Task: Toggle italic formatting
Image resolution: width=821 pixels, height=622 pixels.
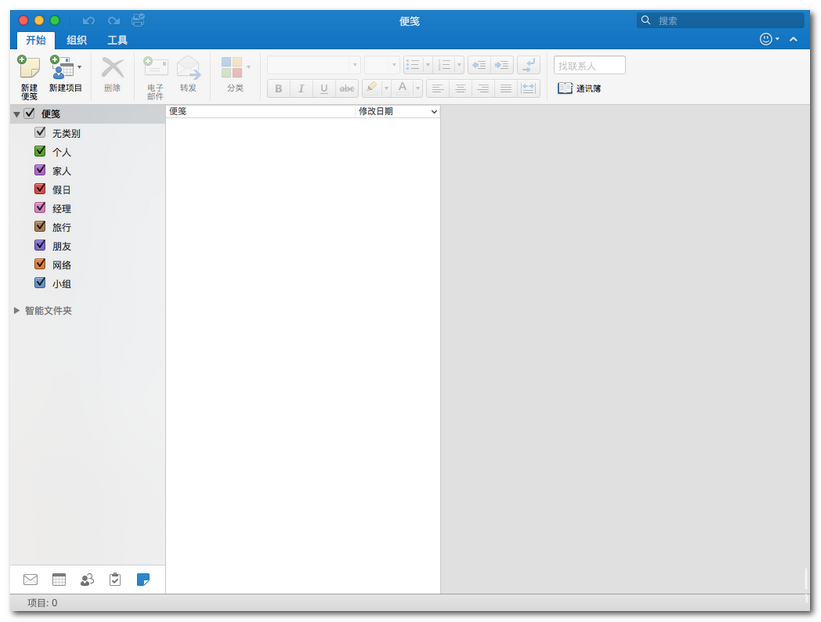Action: point(301,88)
